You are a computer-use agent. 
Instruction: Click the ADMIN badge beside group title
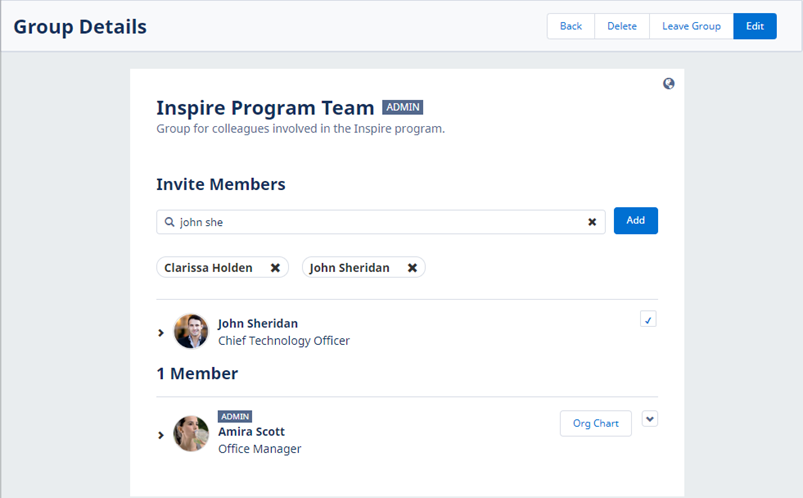pyautogui.click(x=403, y=107)
